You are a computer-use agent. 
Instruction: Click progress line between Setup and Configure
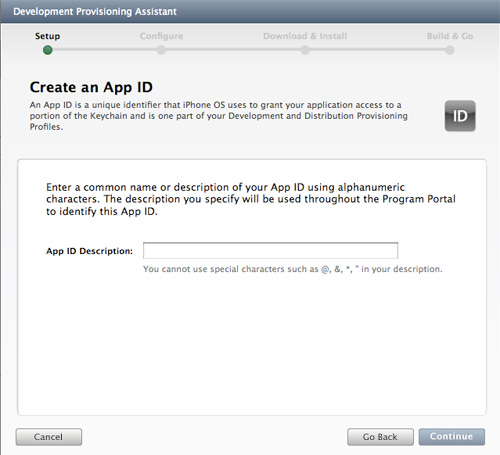104,50
